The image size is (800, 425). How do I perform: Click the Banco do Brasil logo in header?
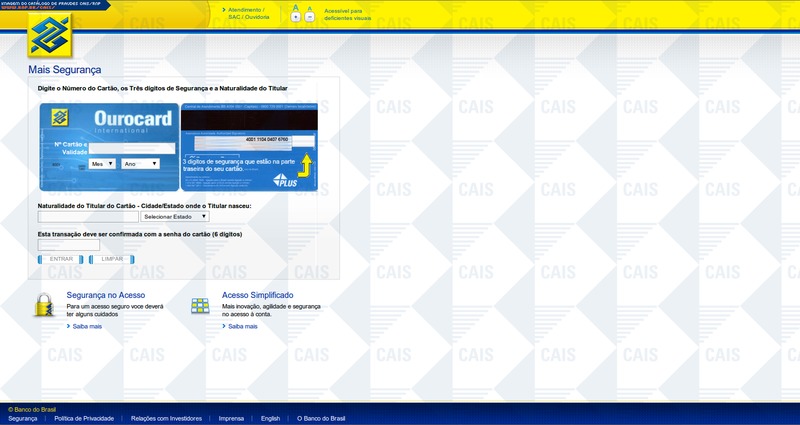49,37
